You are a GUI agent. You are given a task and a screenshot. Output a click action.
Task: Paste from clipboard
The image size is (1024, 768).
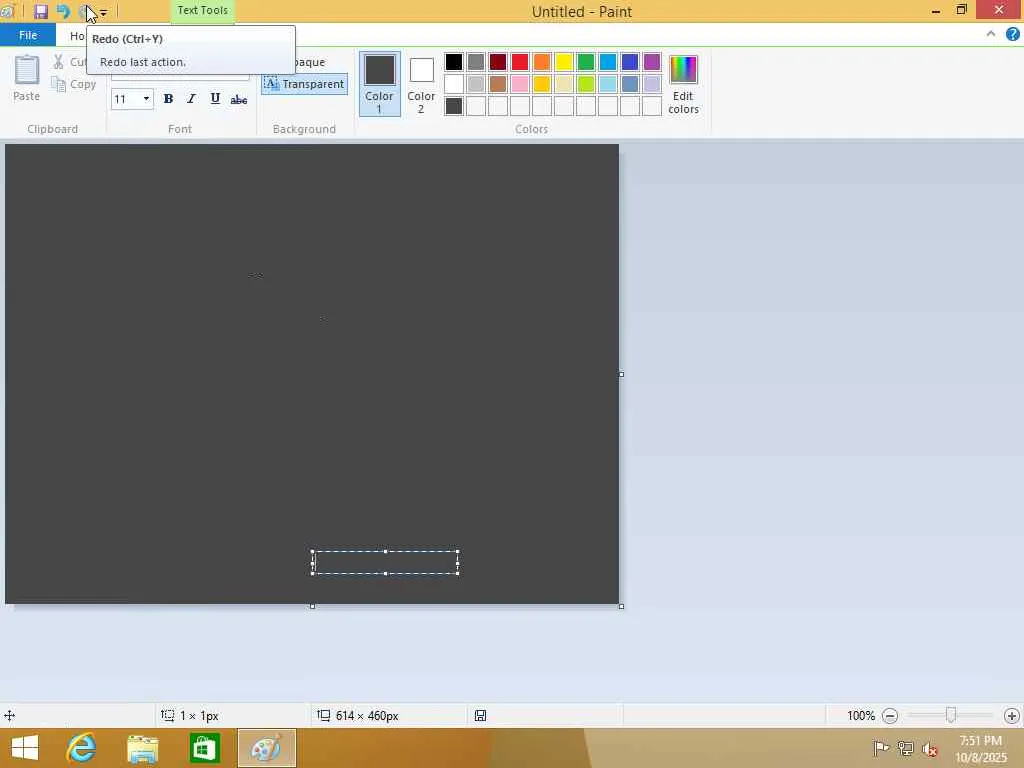click(x=27, y=78)
